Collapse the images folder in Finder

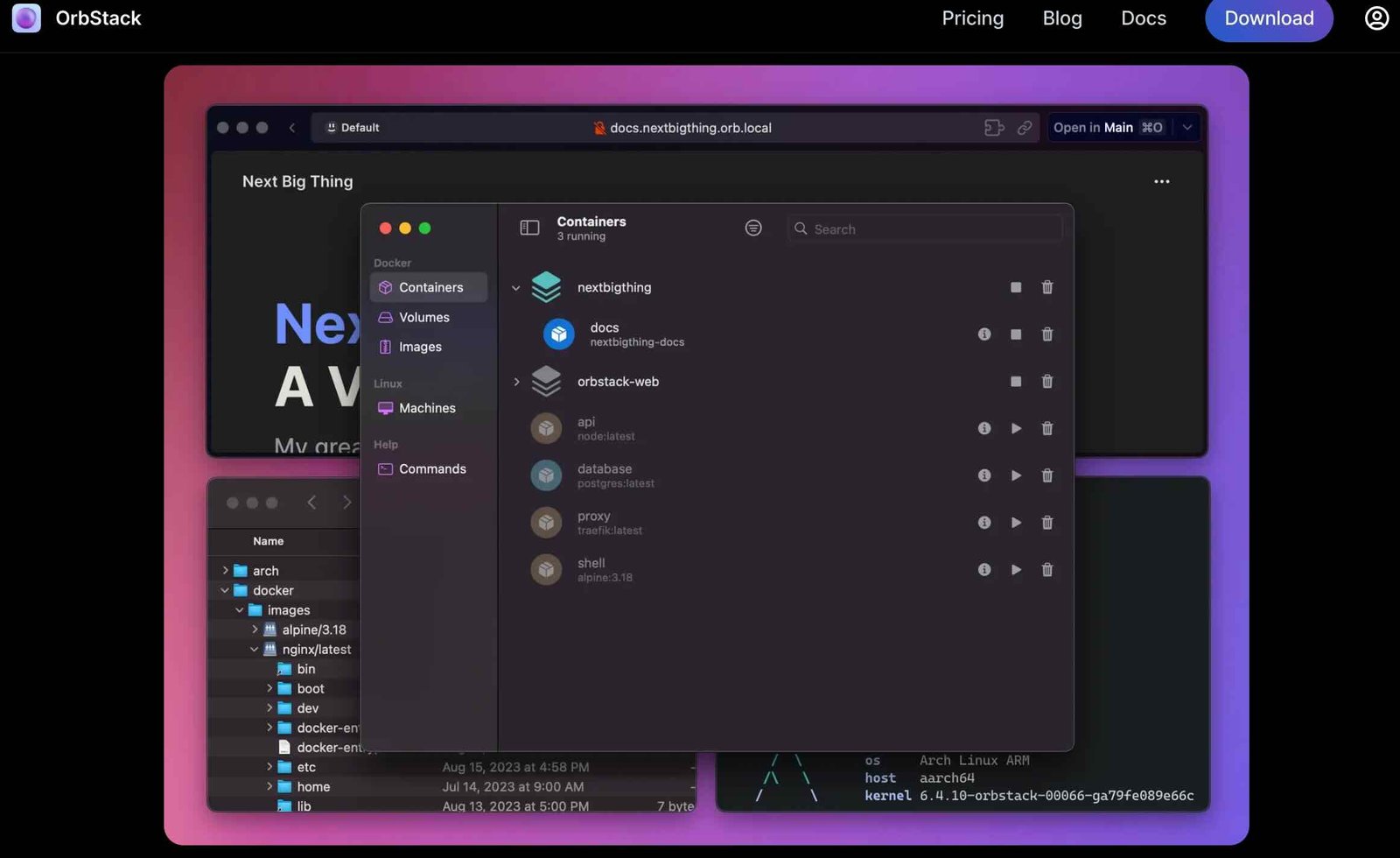click(x=239, y=610)
